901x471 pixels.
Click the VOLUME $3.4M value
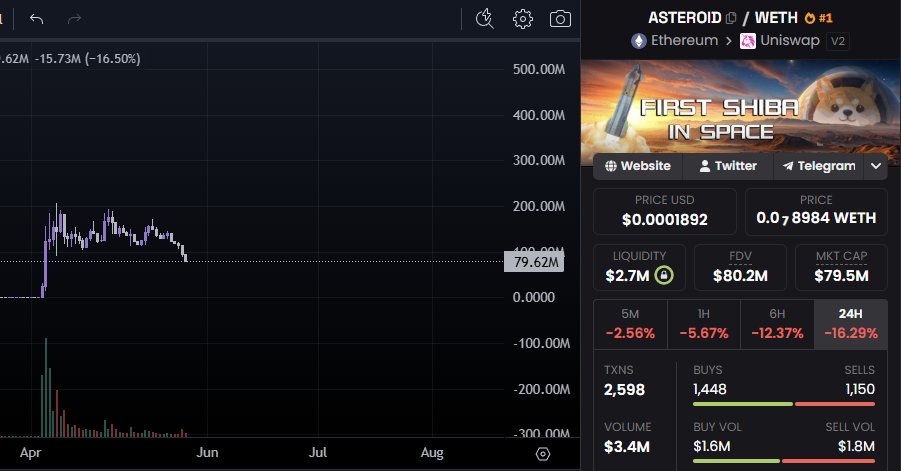pyautogui.click(x=627, y=447)
